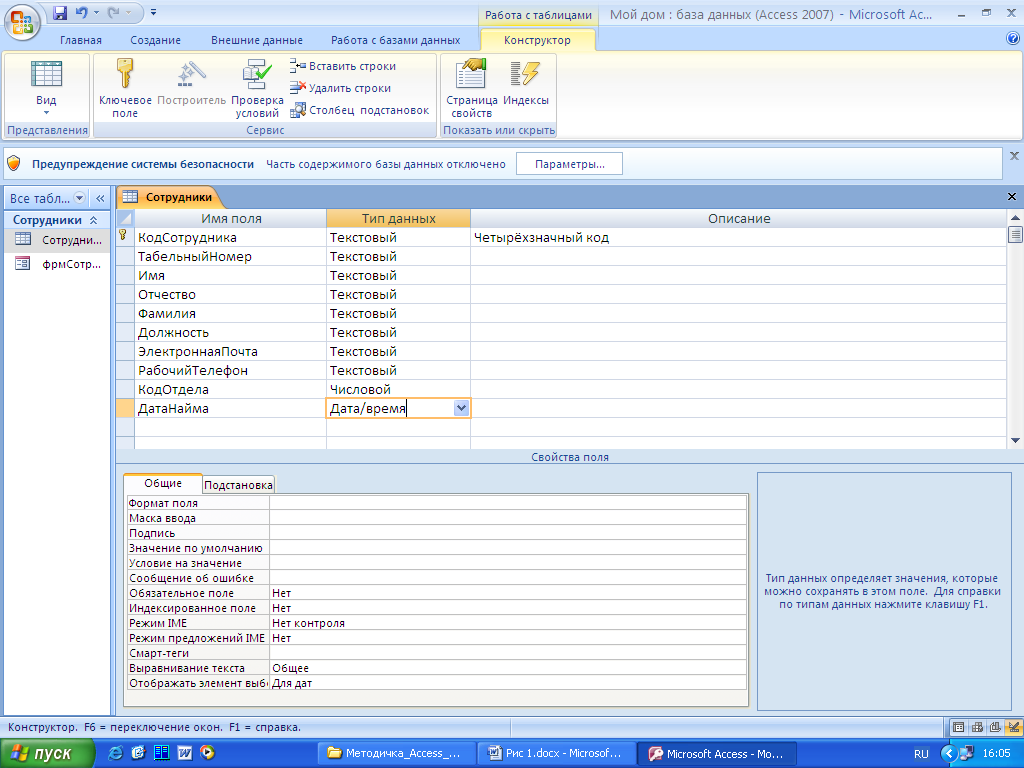The width and height of the screenshot is (1024, 768).
Task: Click the ЭлектроннаяПочта field name
Action: click(x=231, y=351)
